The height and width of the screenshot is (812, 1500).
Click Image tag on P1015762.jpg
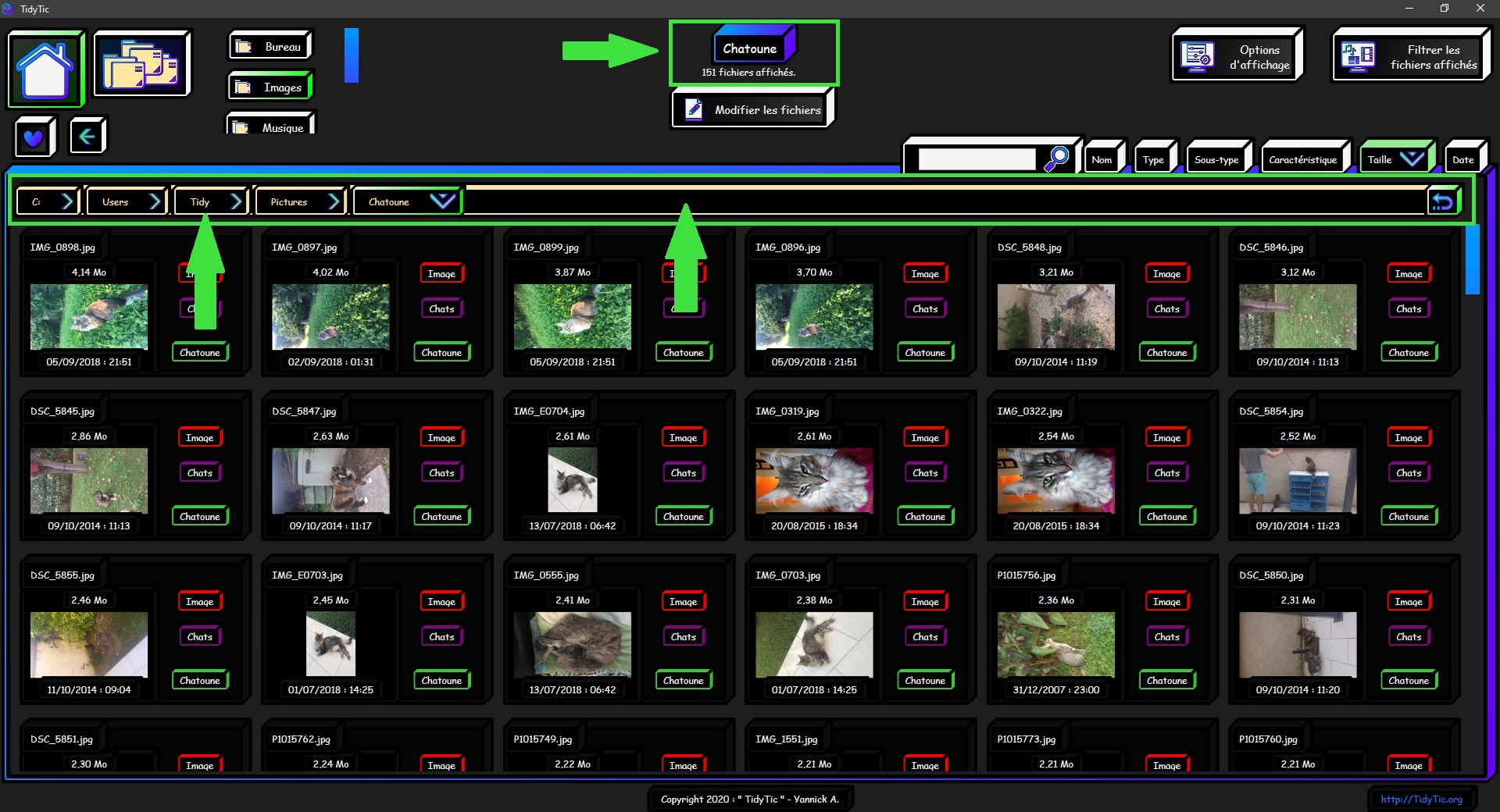coord(441,764)
